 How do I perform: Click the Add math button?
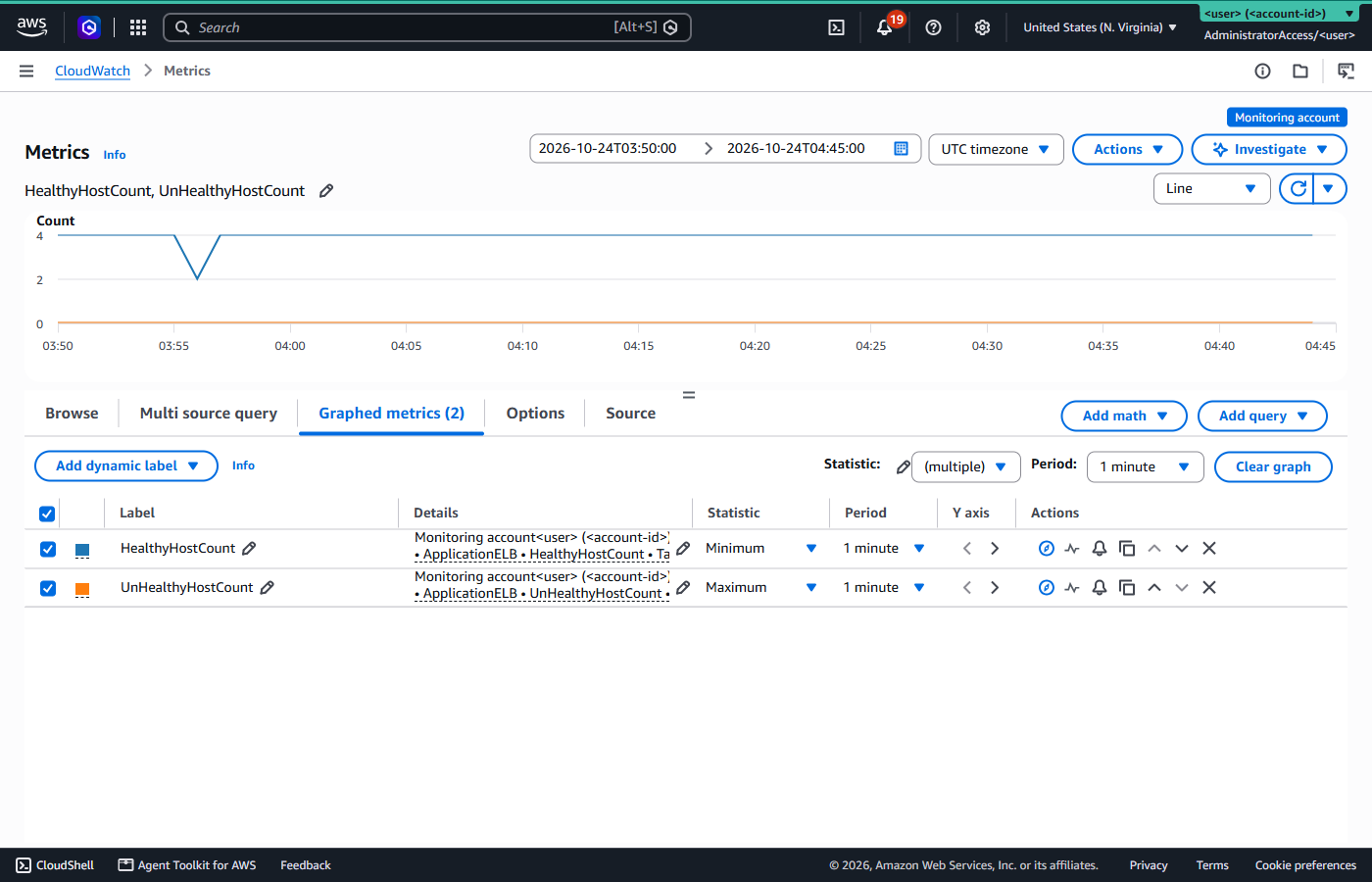point(1124,416)
